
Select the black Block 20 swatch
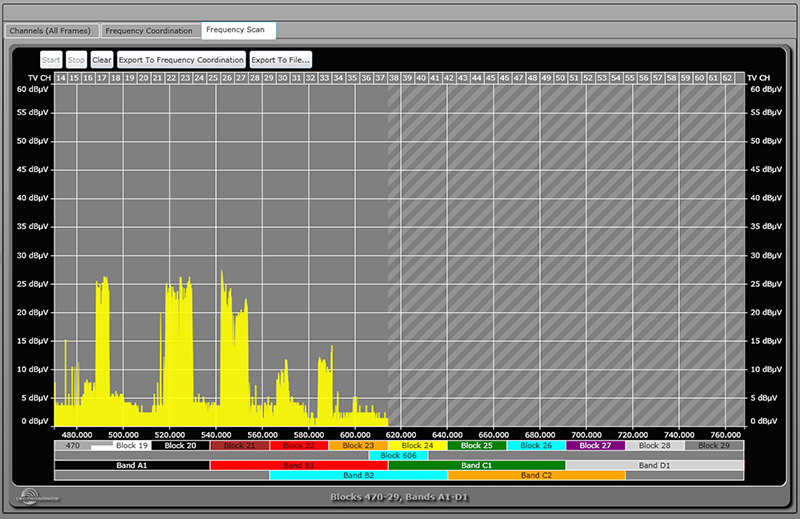(180, 445)
